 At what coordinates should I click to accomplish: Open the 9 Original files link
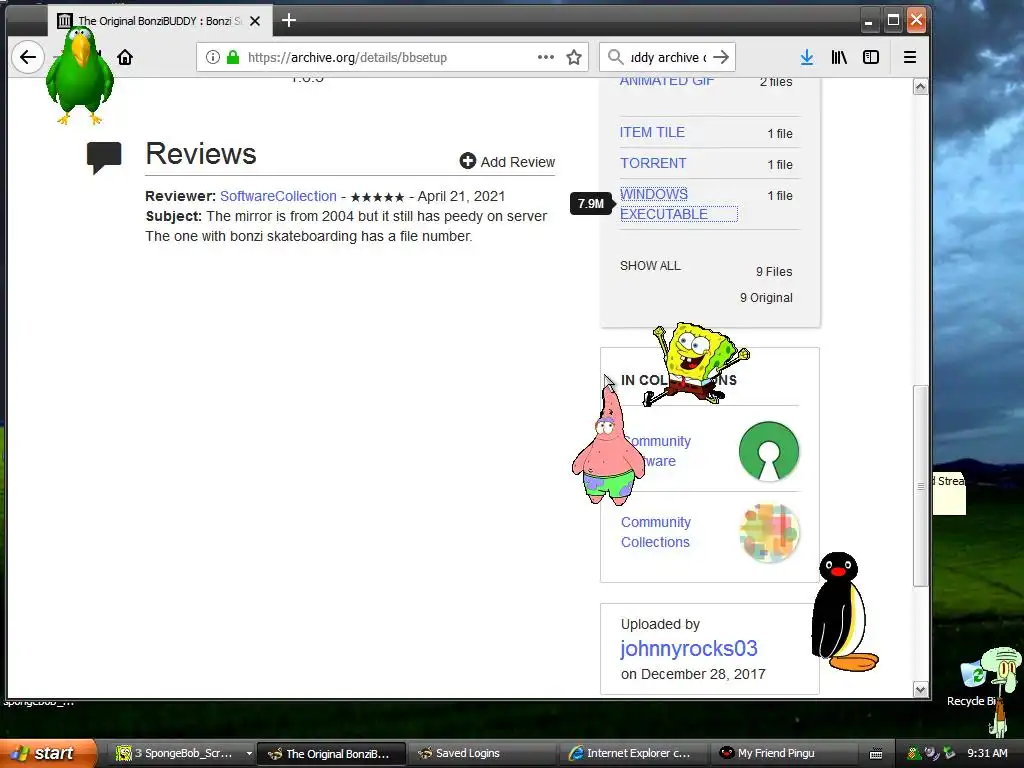pos(766,298)
